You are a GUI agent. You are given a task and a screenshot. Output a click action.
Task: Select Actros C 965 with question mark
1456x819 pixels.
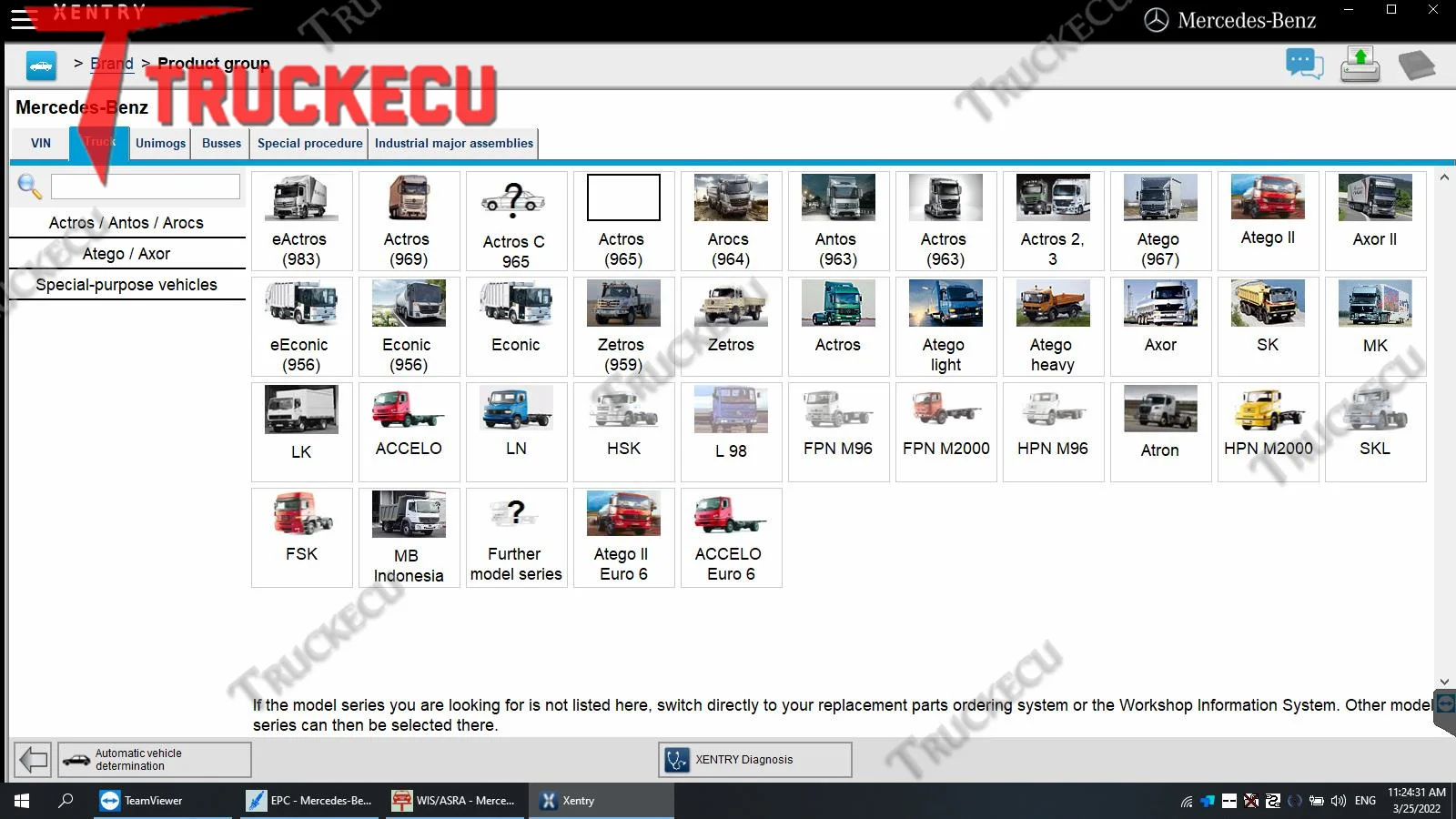tap(516, 221)
